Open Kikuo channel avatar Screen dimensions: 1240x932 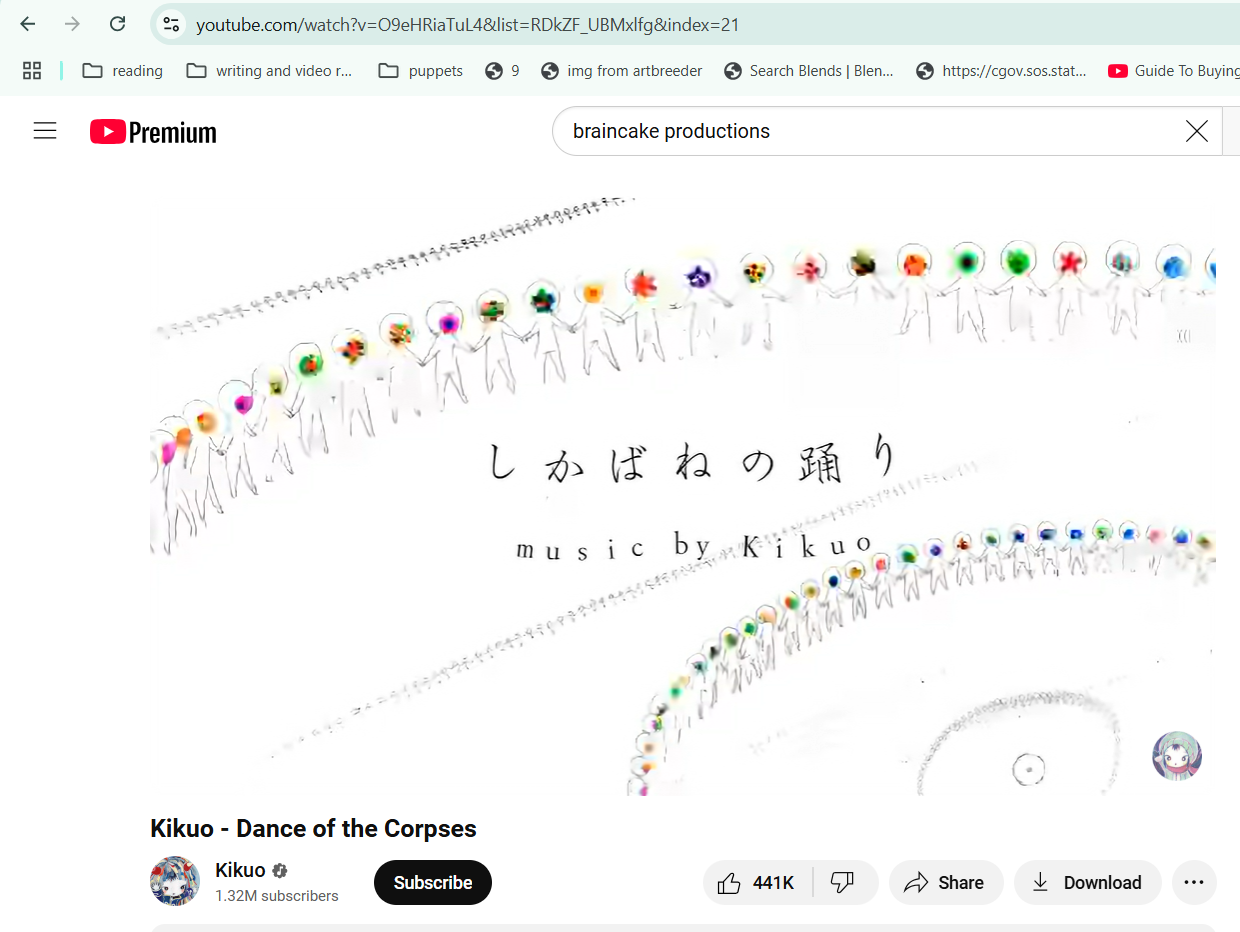(x=175, y=881)
